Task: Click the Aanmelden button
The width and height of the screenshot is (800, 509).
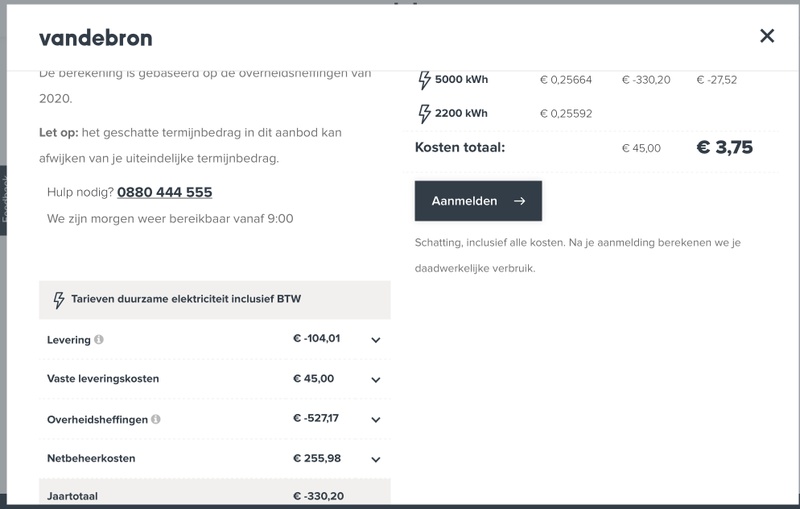Action: coord(478,201)
